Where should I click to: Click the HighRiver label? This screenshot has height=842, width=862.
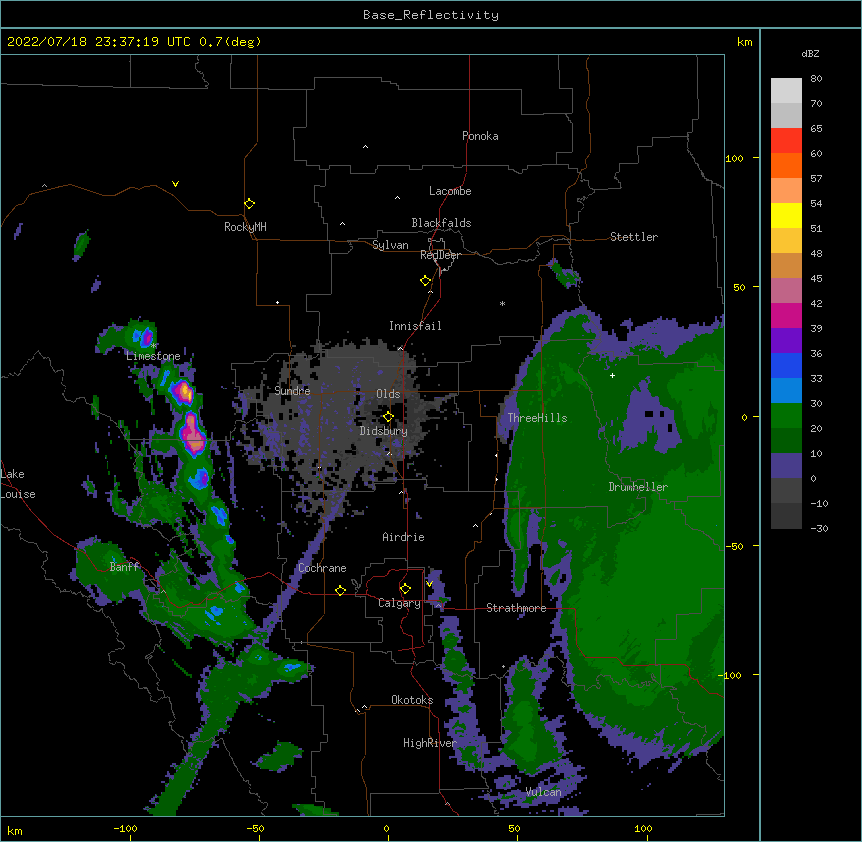(430, 743)
